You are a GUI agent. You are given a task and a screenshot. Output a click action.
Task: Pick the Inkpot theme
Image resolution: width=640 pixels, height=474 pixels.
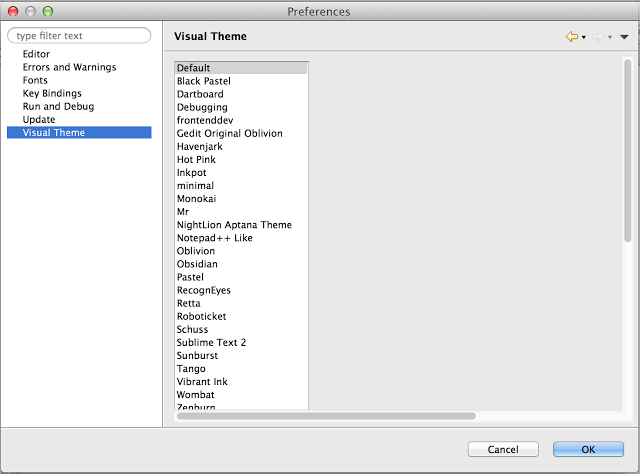(x=191, y=173)
